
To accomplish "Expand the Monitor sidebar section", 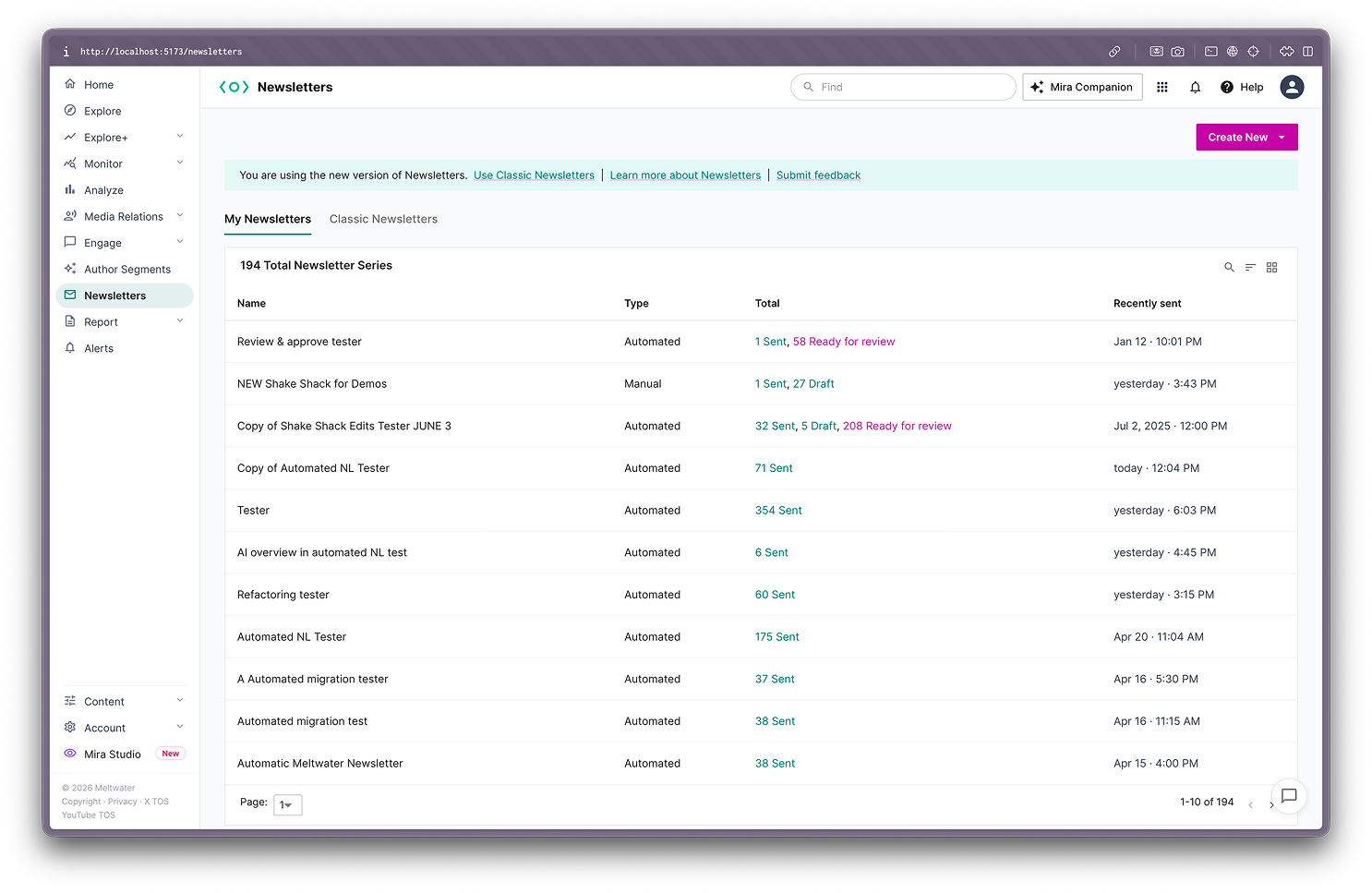I will click(180, 163).
